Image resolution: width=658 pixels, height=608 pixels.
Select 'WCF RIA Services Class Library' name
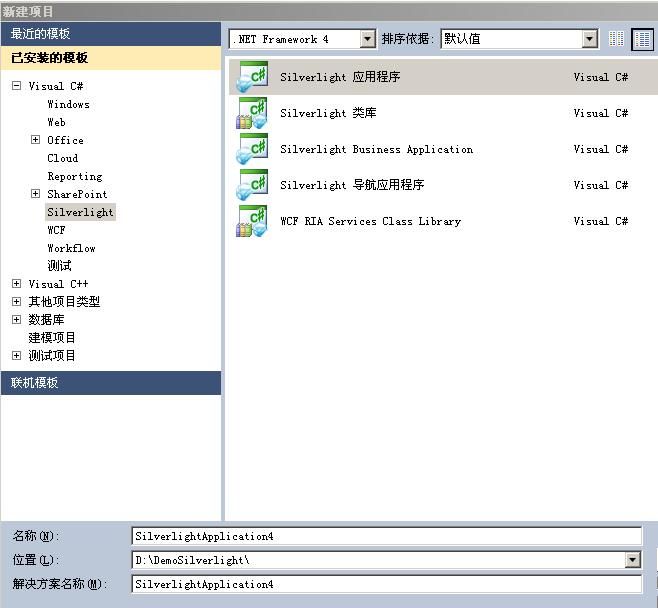[371, 221]
